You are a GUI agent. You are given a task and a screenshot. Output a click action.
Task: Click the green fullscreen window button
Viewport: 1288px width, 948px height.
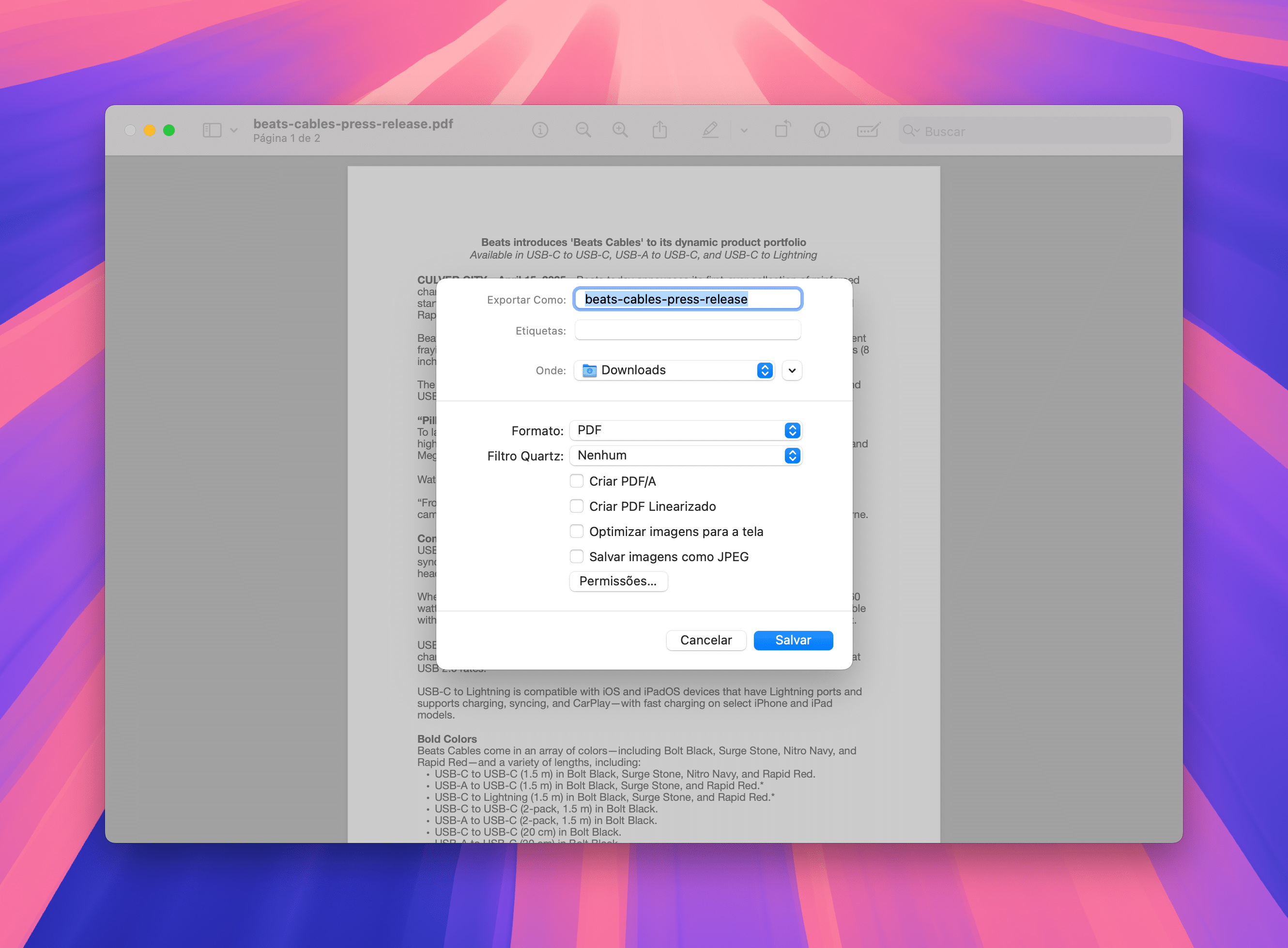point(169,130)
